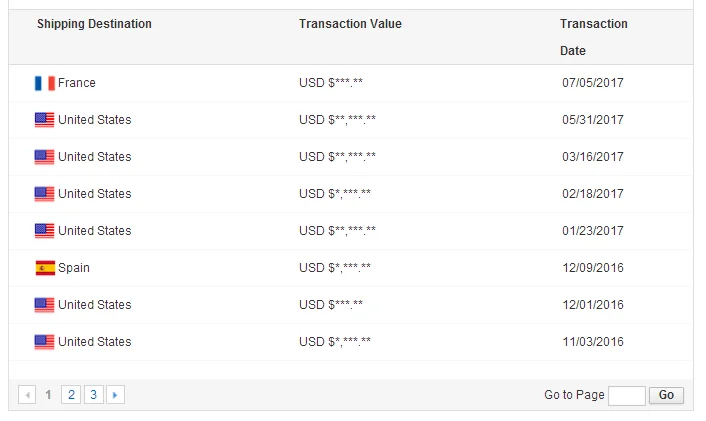
Task: Click US flag in 02/18/2017 row
Action: [44, 194]
